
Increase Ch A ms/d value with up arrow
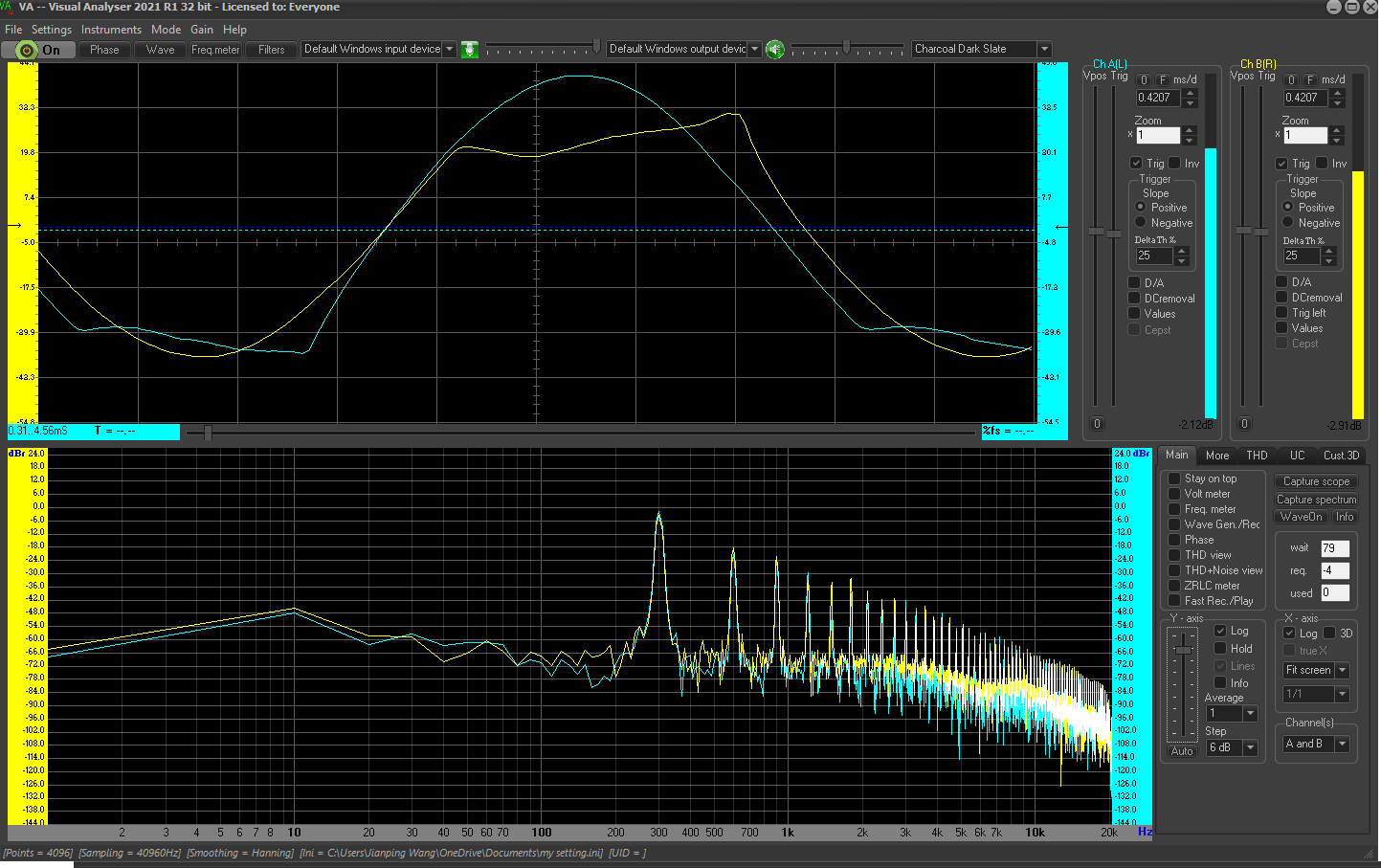coord(1190,93)
